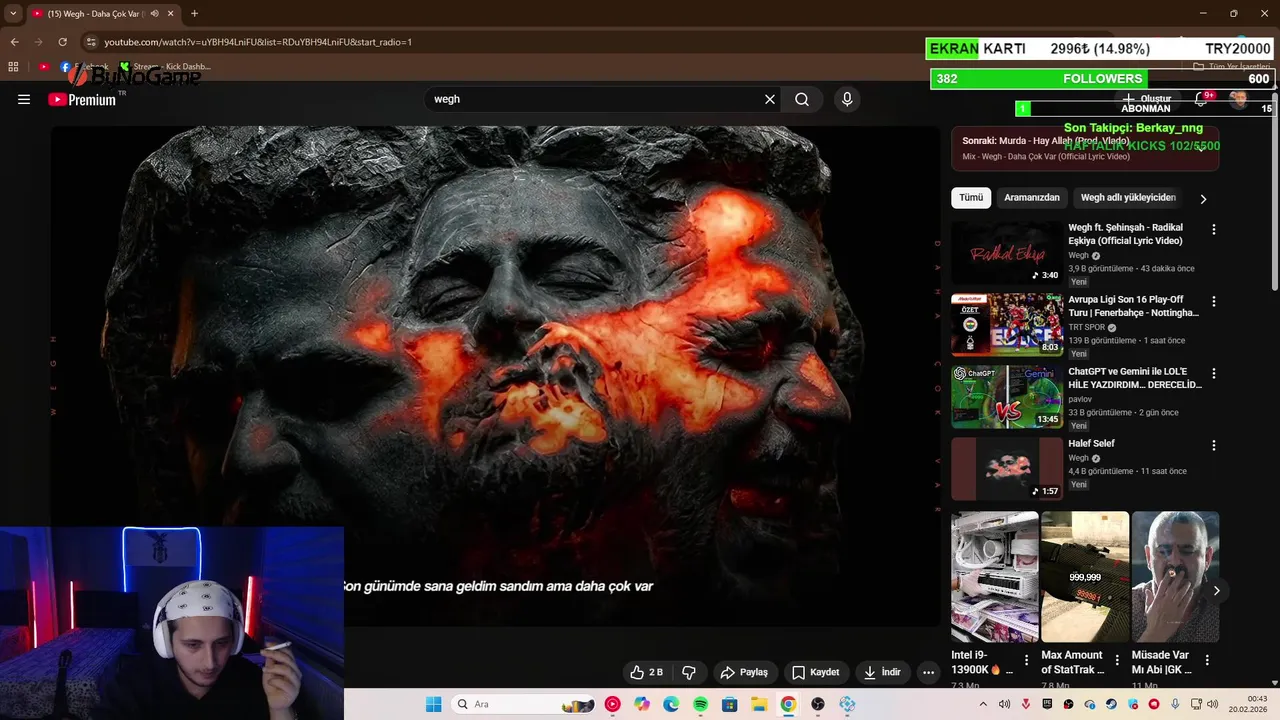This screenshot has height=720, width=1280.
Task: Open 'Müsade Var Mı Abi' short
Action: tap(1175, 577)
